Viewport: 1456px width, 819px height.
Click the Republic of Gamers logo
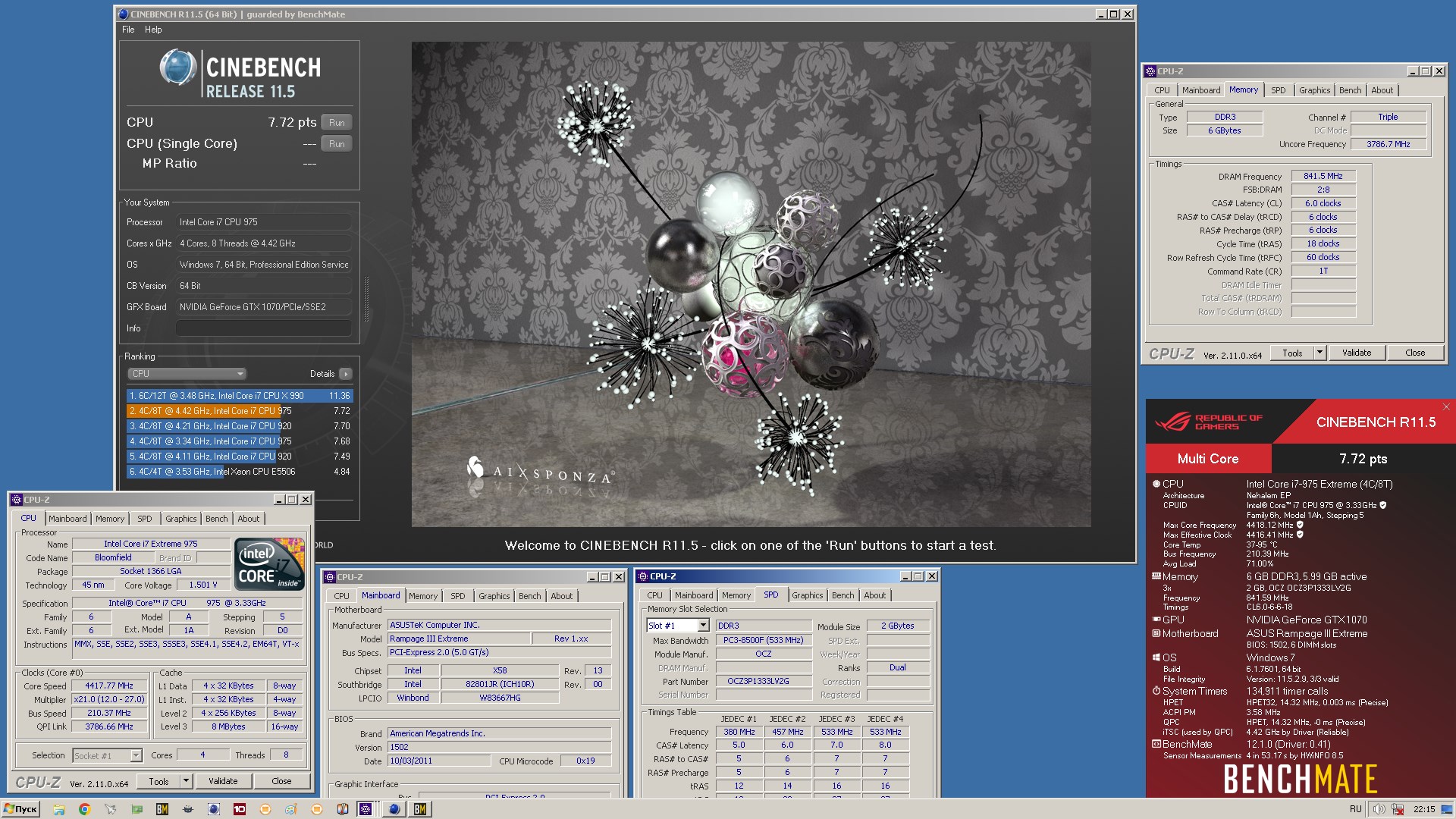tap(1209, 422)
